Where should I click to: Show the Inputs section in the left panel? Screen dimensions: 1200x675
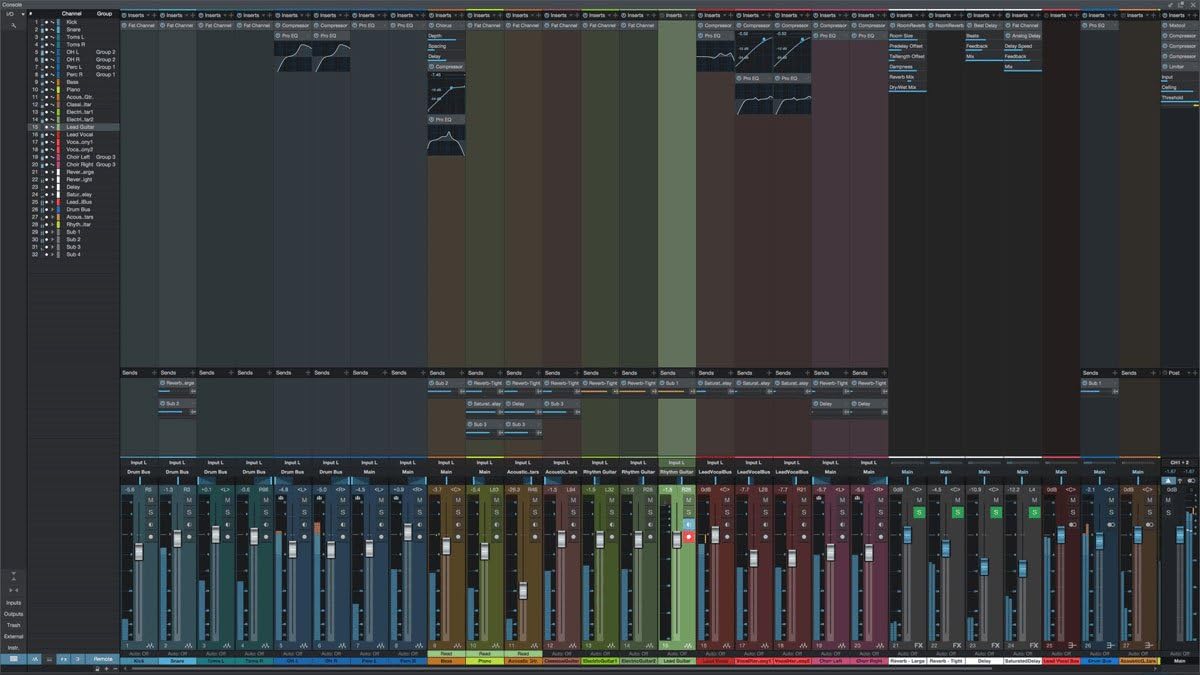[13, 603]
